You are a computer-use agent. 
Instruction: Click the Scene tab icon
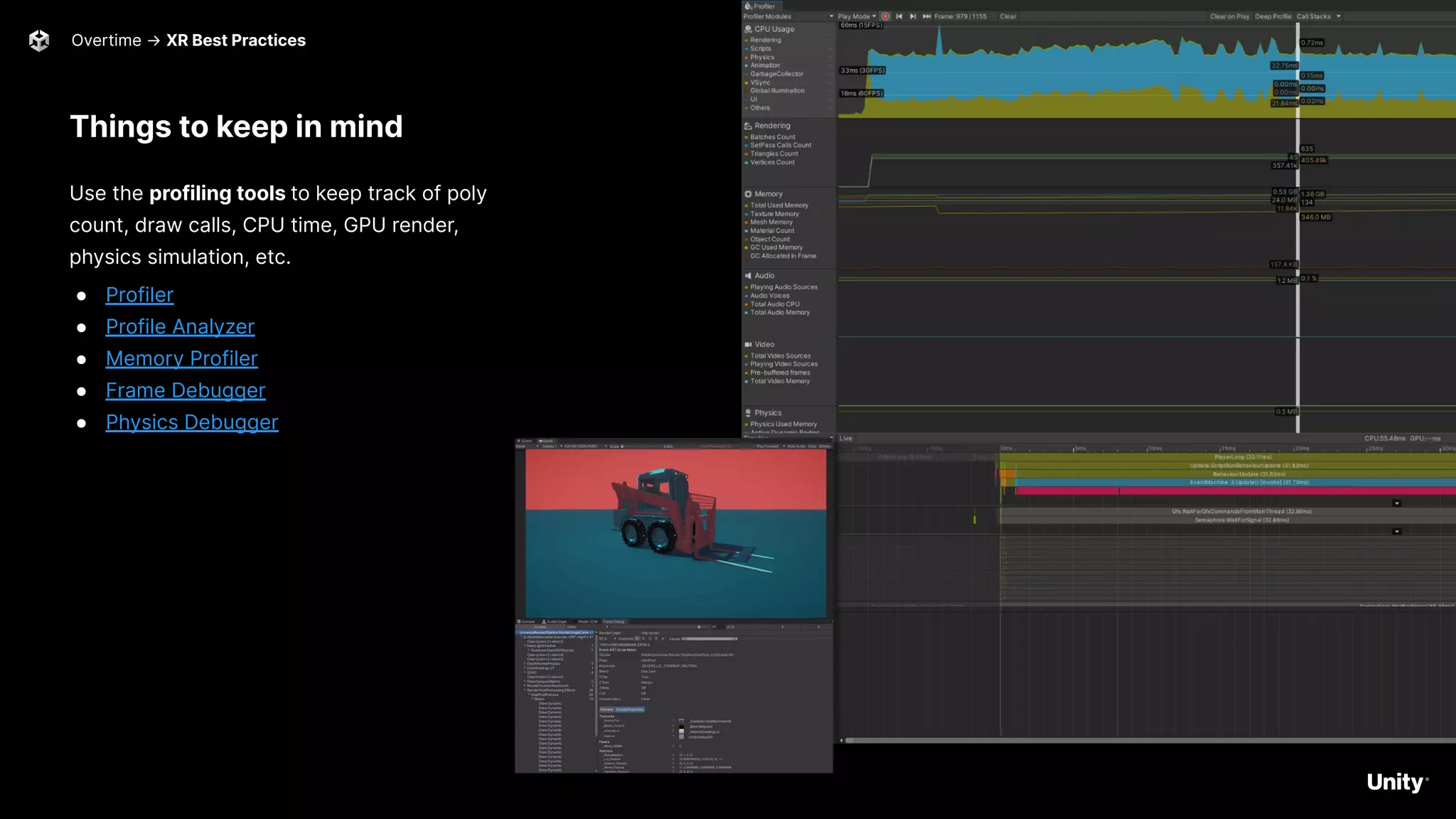coord(519,441)
